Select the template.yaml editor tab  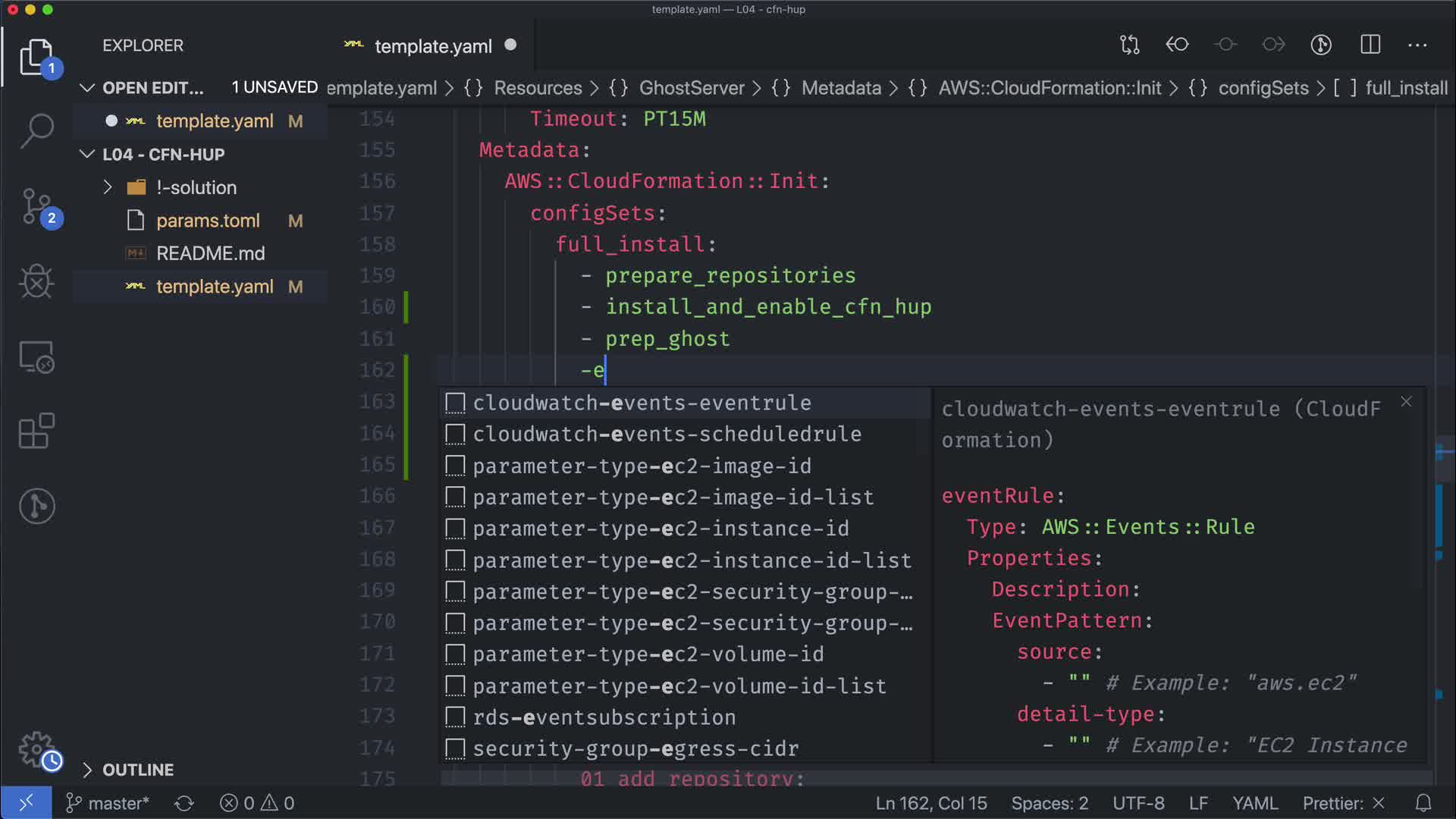coord(432,46)
